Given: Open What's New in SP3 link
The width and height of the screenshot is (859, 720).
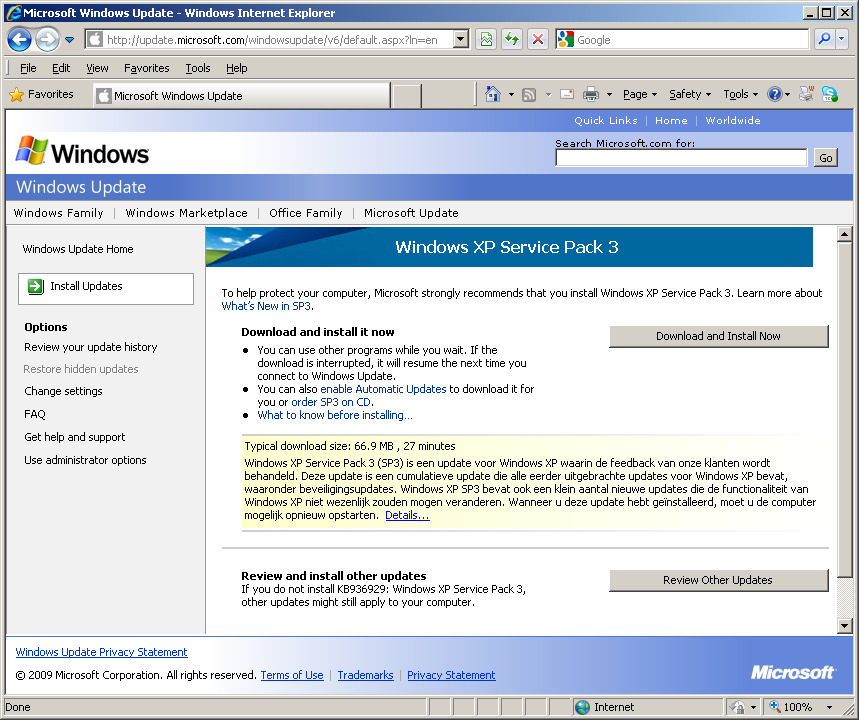Looking at the screenshot, I should pos(266,306).
